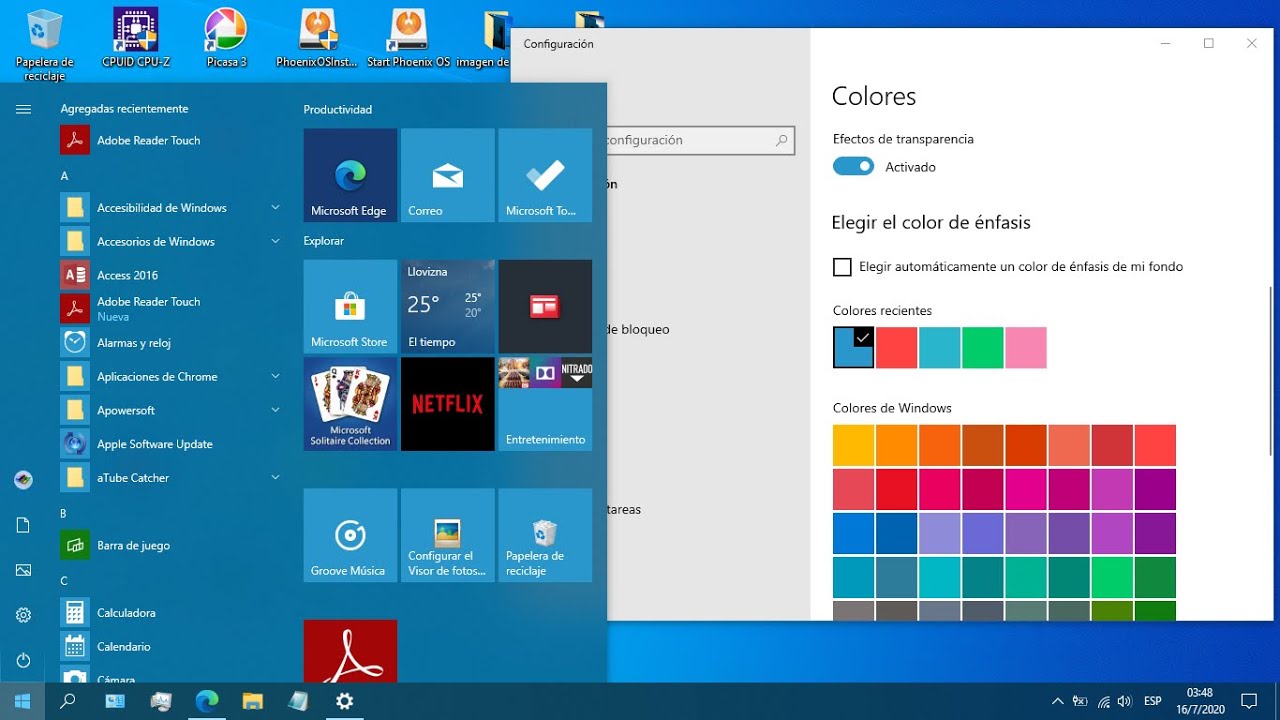Open Settings gear in the Start left rail
The width and height of the screenshot is (1280, 720).
point(23,615)
